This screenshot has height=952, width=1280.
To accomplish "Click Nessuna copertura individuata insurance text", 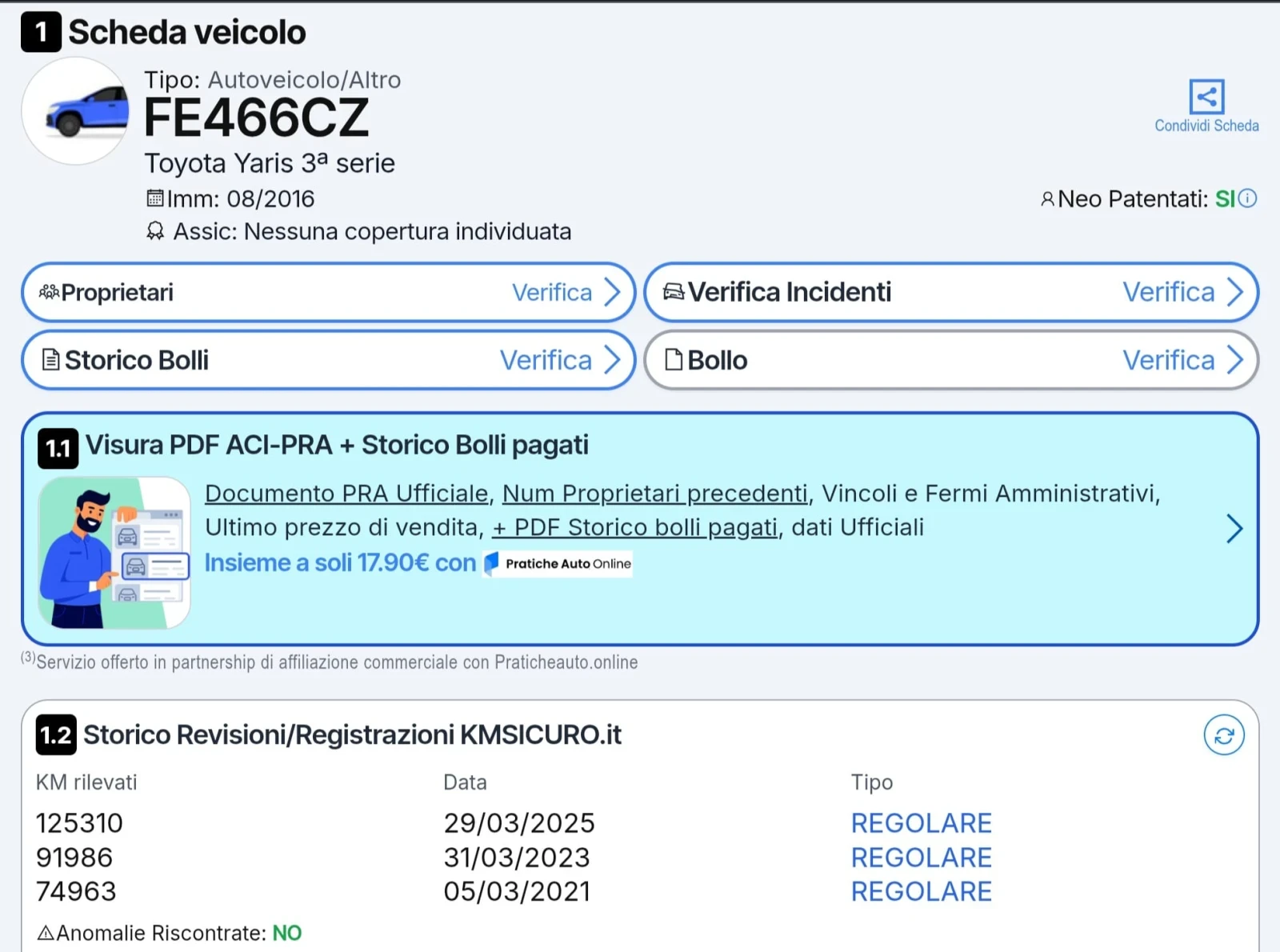I will [x=408, y=231].
